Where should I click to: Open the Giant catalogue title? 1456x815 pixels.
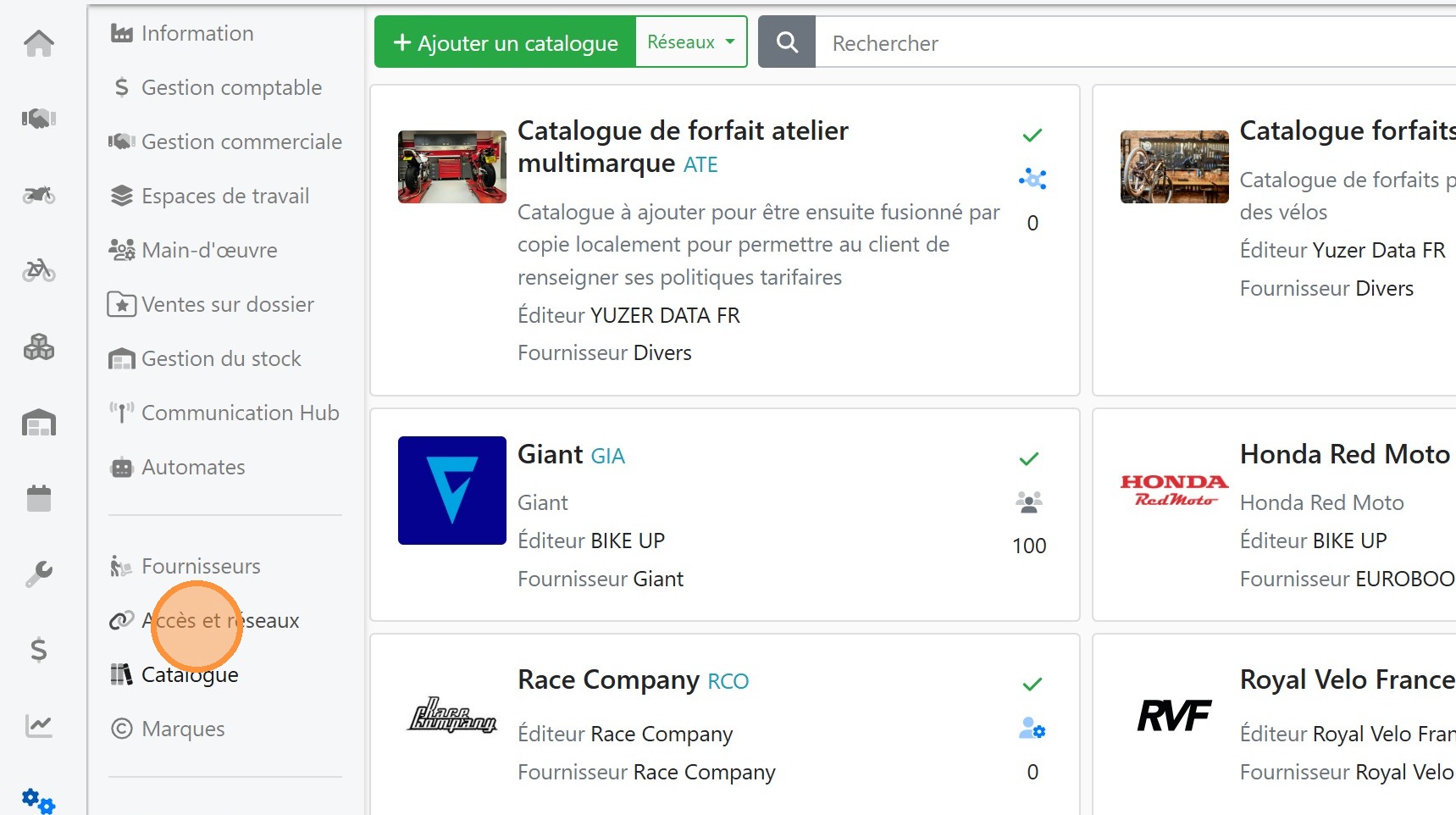[551, 455]
